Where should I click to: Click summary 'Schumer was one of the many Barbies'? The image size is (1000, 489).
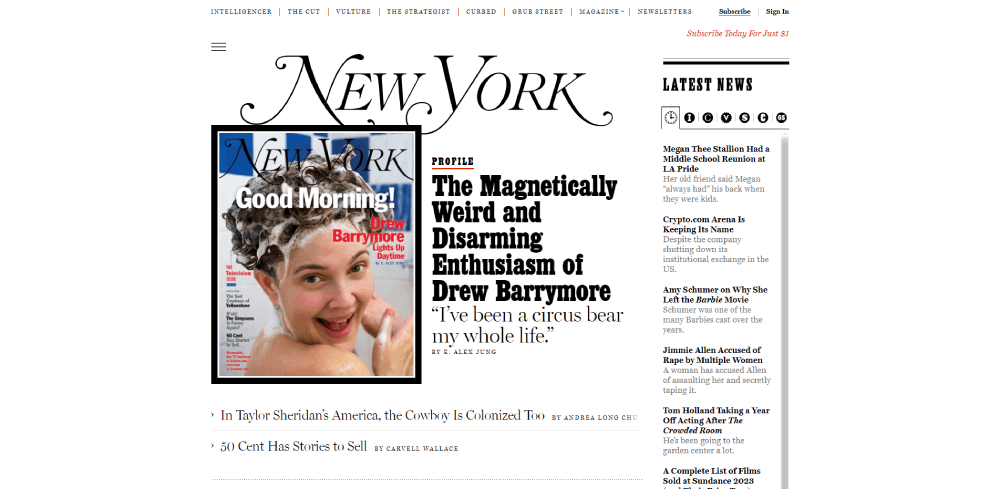[712, 319]
